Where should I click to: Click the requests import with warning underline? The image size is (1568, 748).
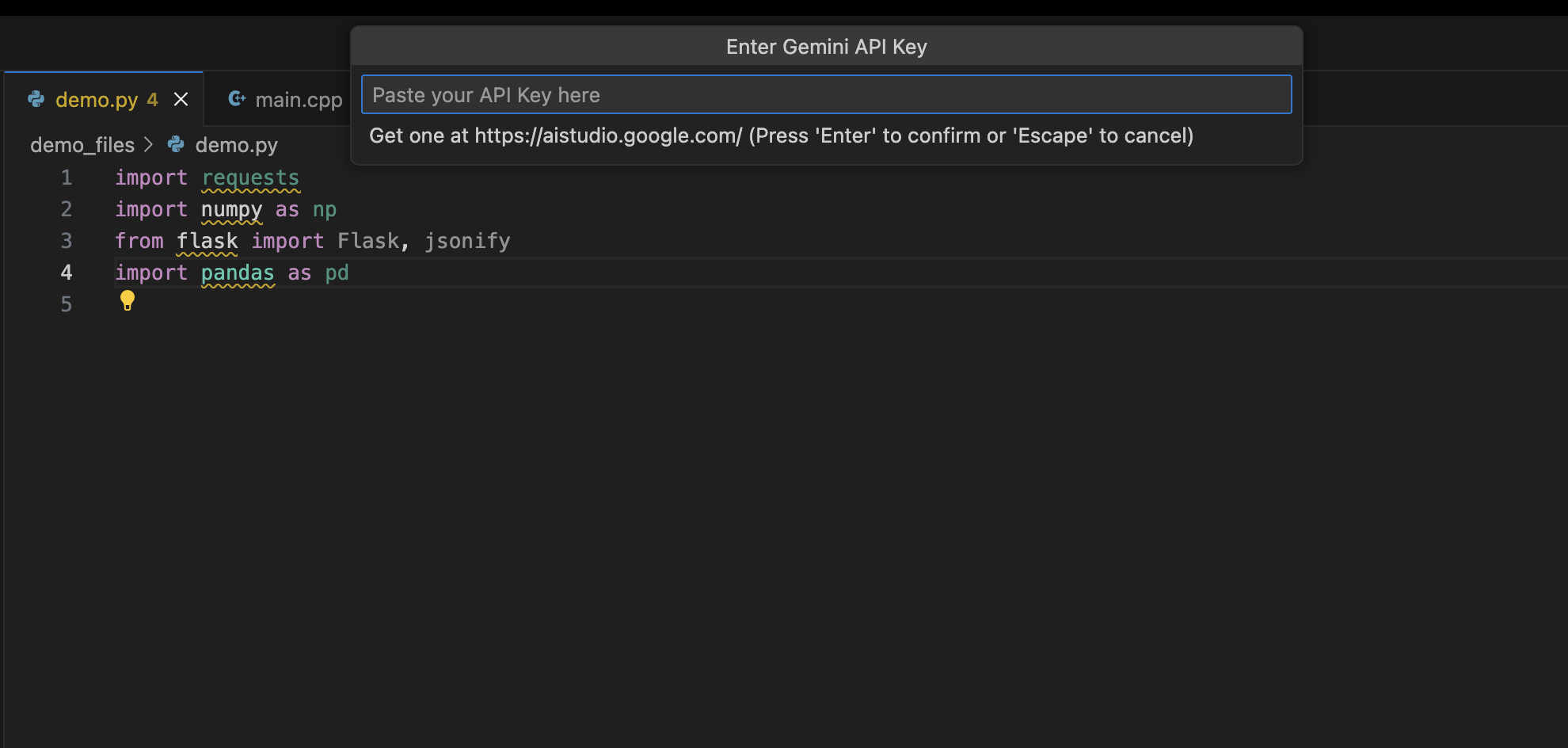250,177
